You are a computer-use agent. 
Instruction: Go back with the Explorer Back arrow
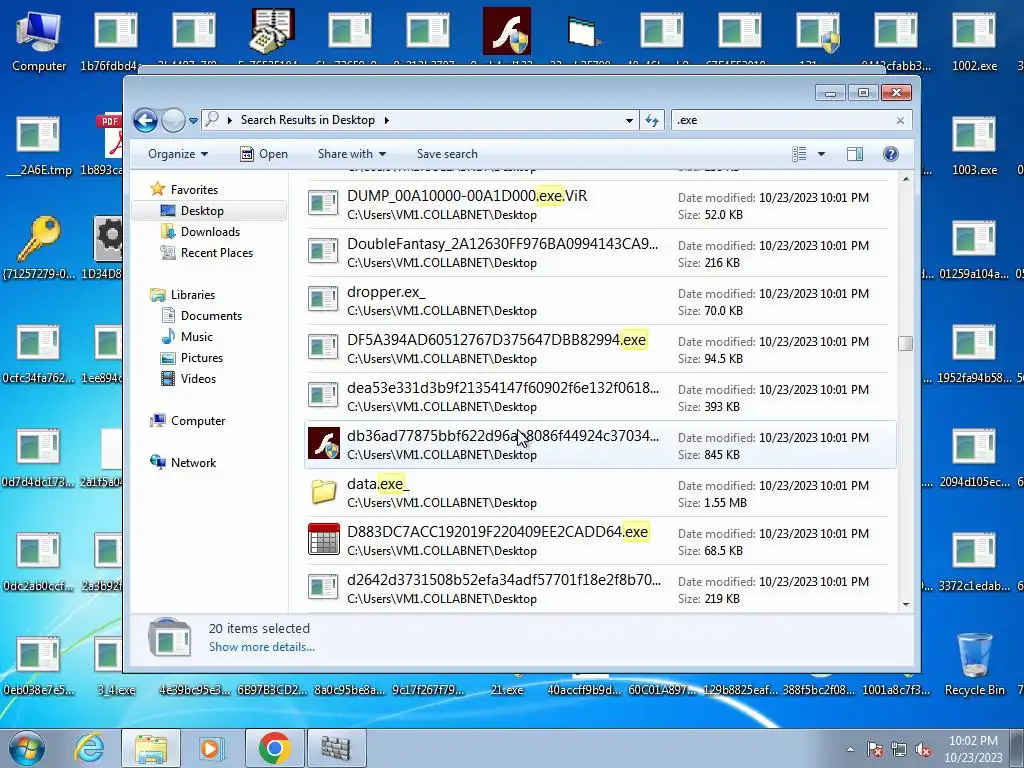coord(145,120)
